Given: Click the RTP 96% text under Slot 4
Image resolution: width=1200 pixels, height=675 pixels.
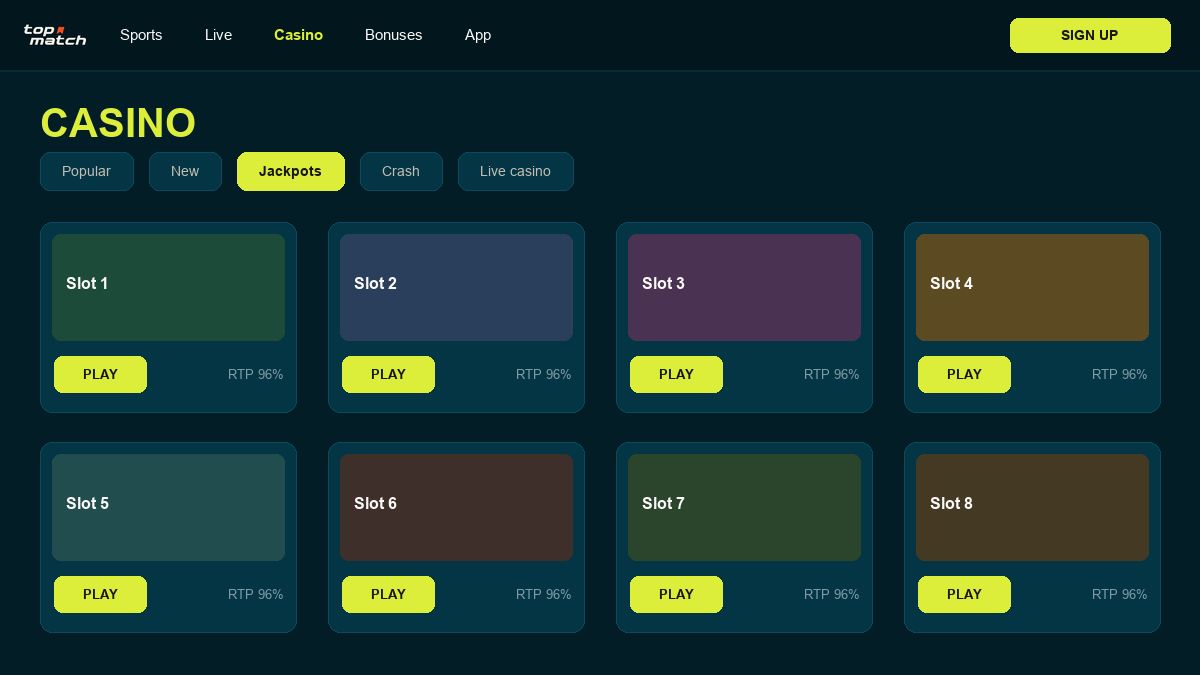Looking at the screenshot, I should [x=1119, y=374].
